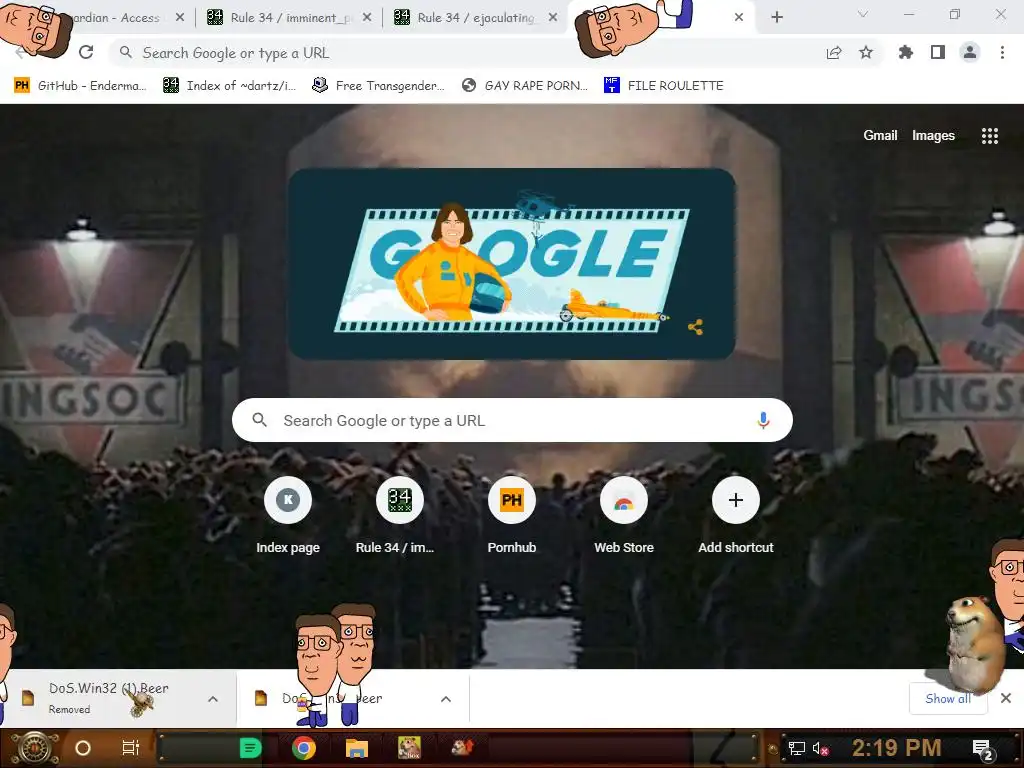Click Show all downloads
Screen dimensions: 1024x768
tap(948, 699)
